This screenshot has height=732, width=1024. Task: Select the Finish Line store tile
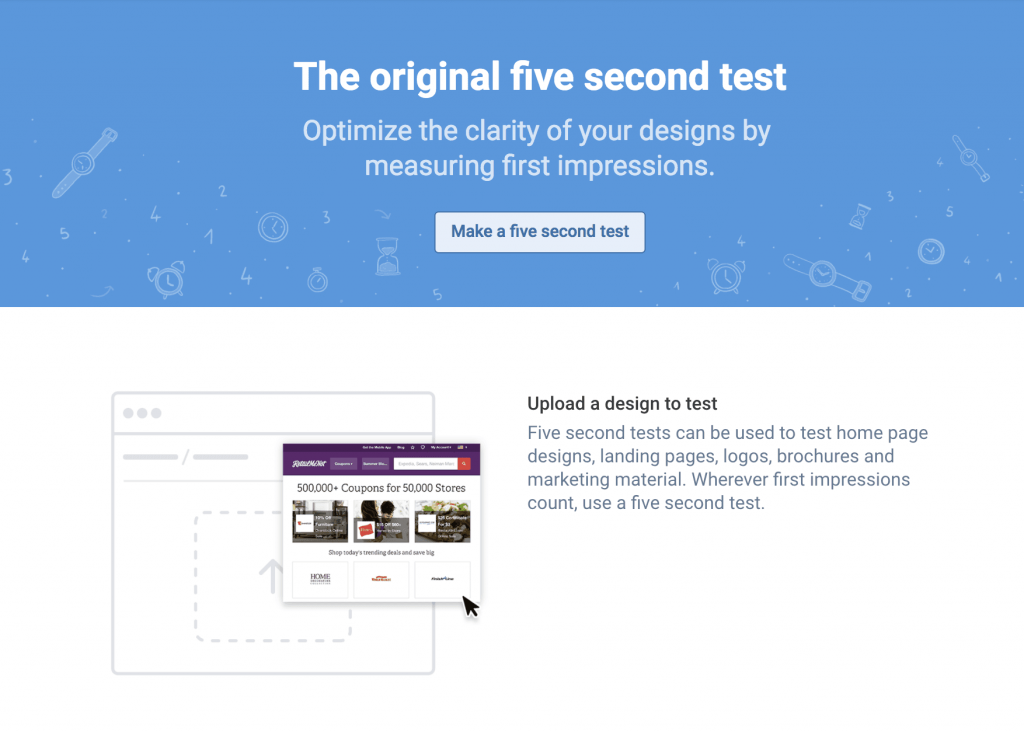[442, 579]
